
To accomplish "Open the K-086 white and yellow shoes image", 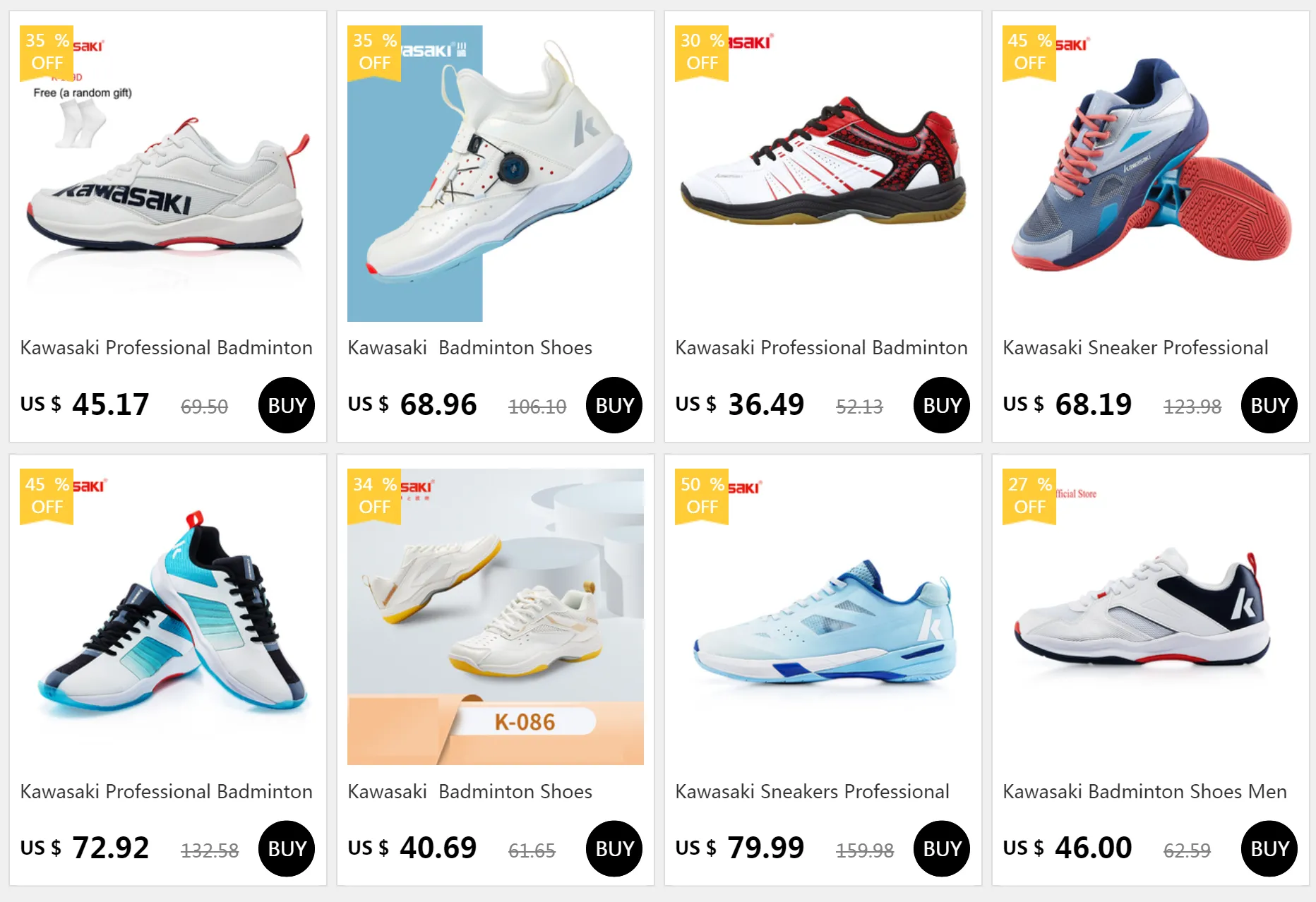I will coord(496,617).
